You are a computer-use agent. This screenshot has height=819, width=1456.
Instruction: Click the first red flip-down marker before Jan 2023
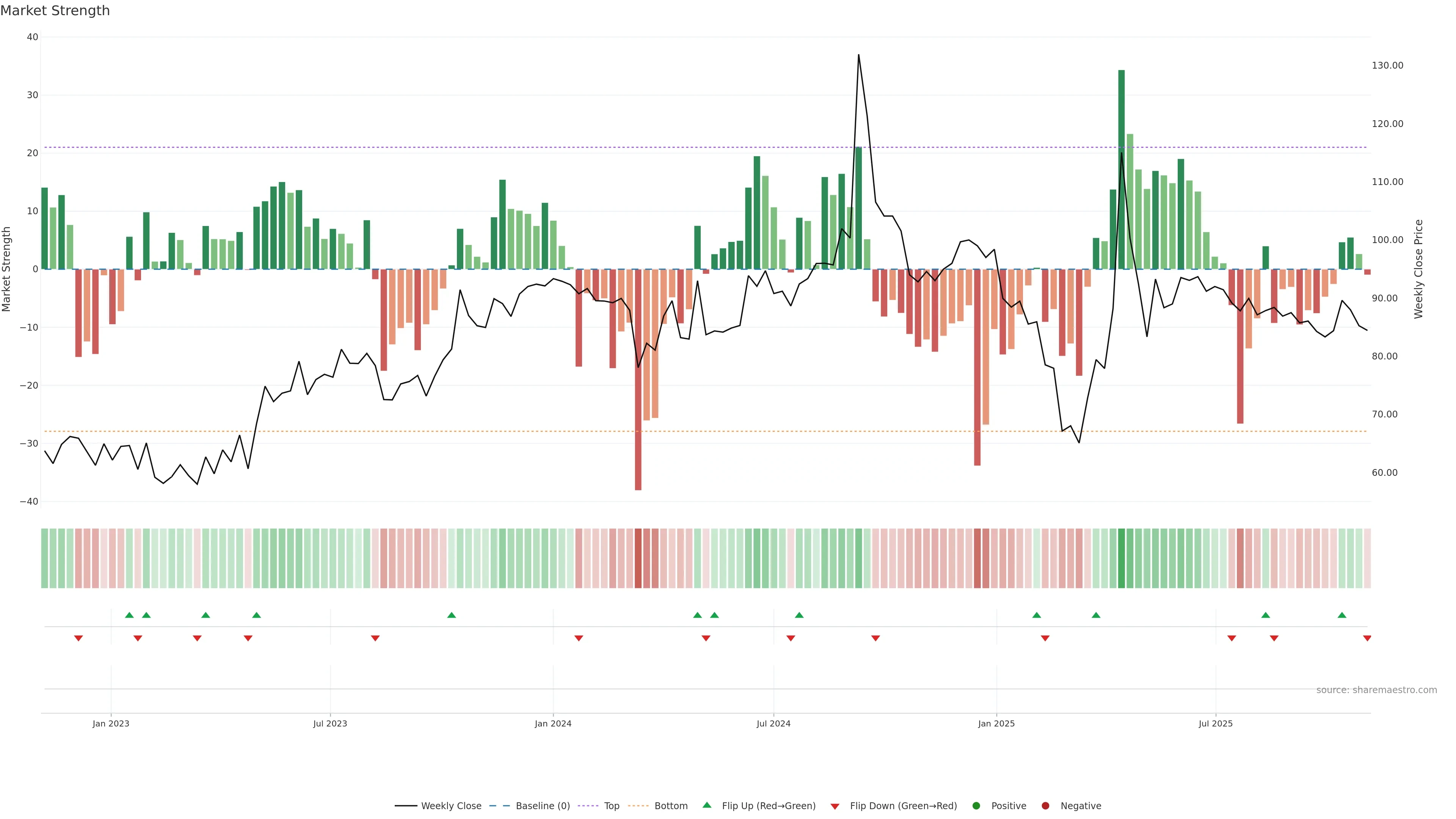click(78, 638)
